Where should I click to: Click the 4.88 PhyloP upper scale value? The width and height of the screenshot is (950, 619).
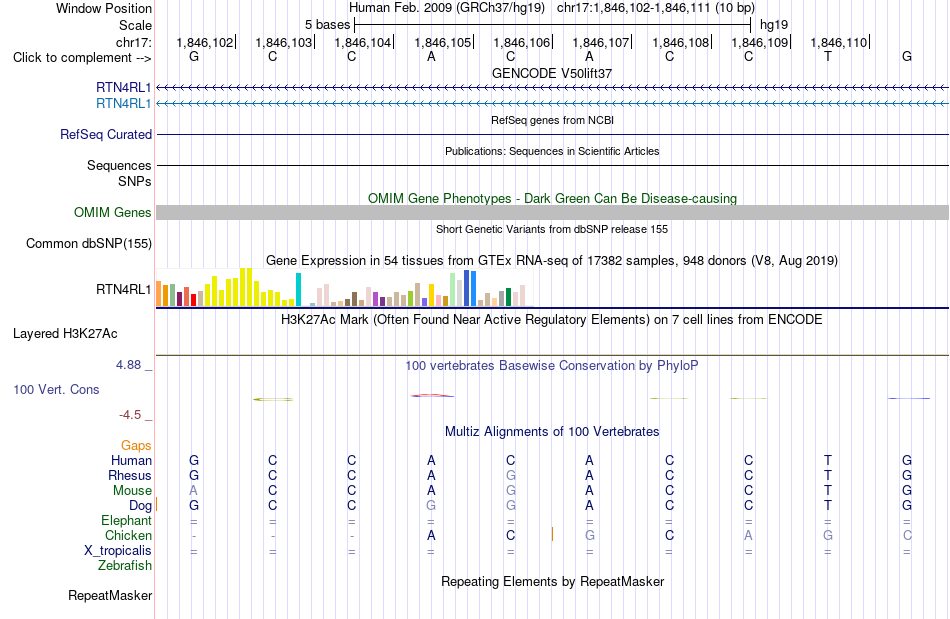(x=128, y=365)
